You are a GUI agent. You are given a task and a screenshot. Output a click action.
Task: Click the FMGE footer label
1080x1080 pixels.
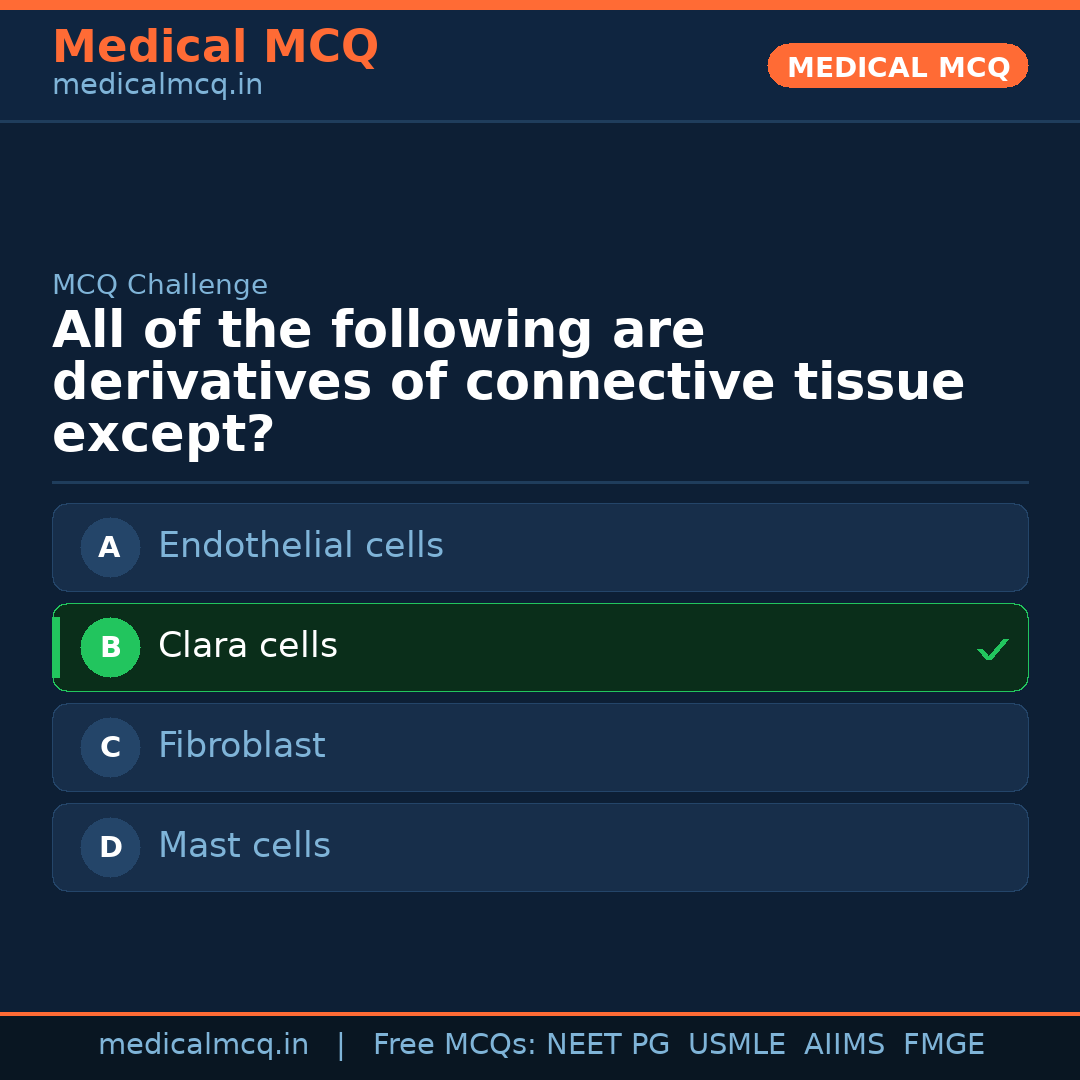point(943,1043)
